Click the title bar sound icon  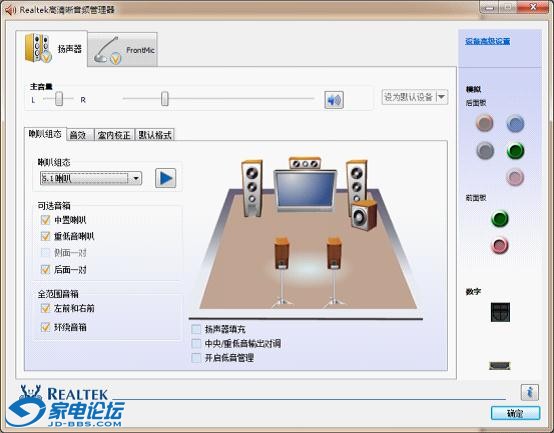[x=11, y=10]
